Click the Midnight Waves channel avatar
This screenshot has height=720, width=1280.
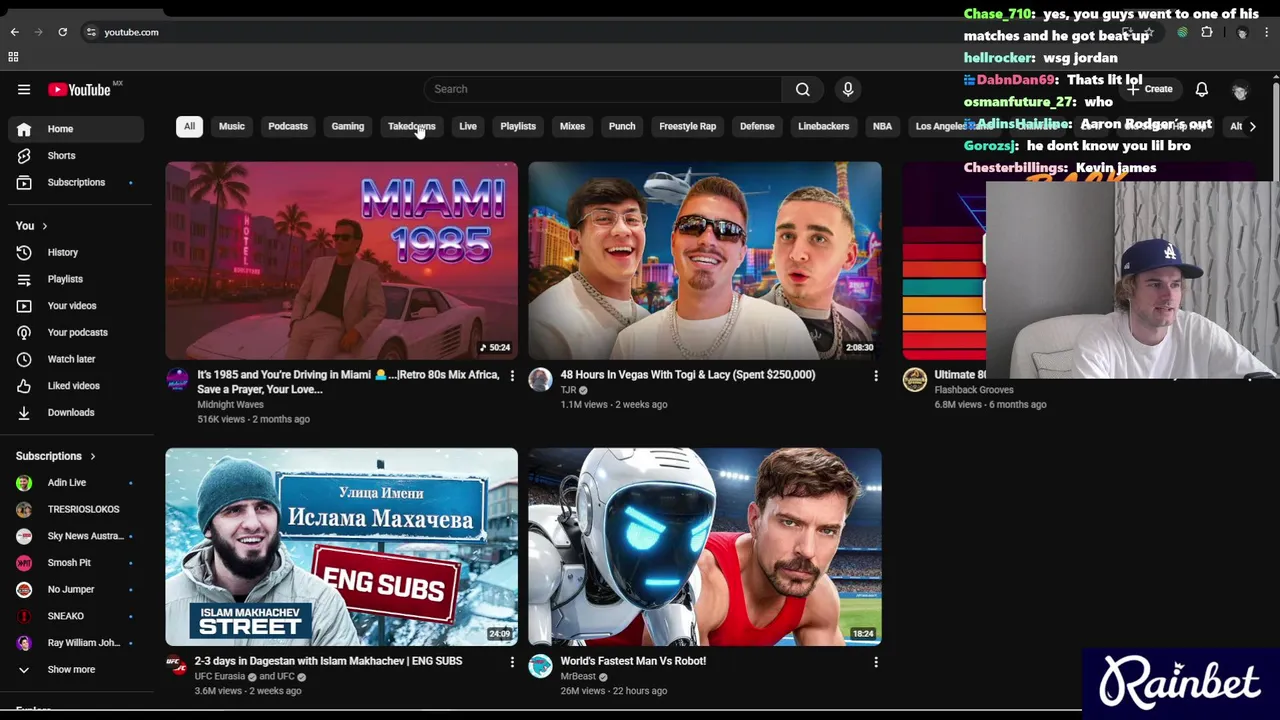(x=177, y=379)
